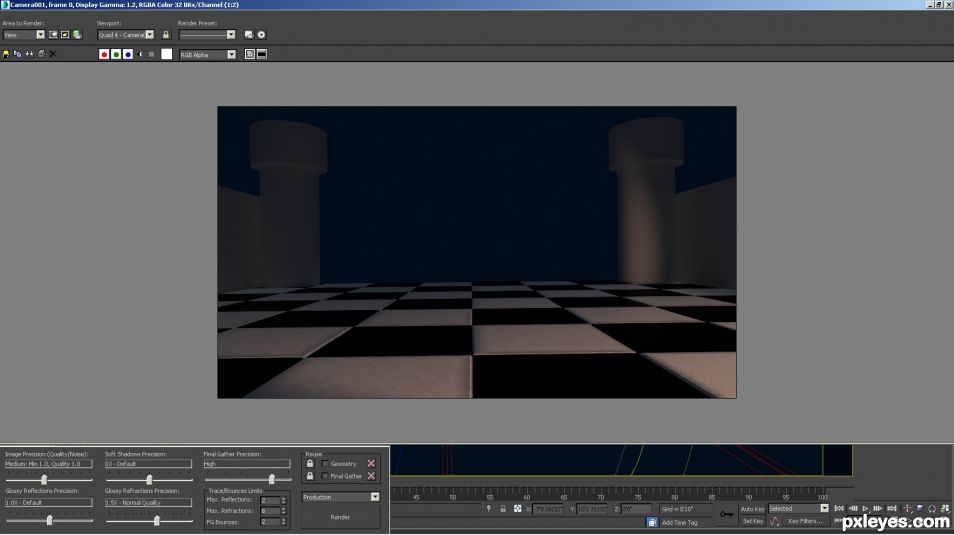The width and height of the screenshot is (954, 535).
Task: Click the Edit Region icon
Action: (x=53, y=35)
